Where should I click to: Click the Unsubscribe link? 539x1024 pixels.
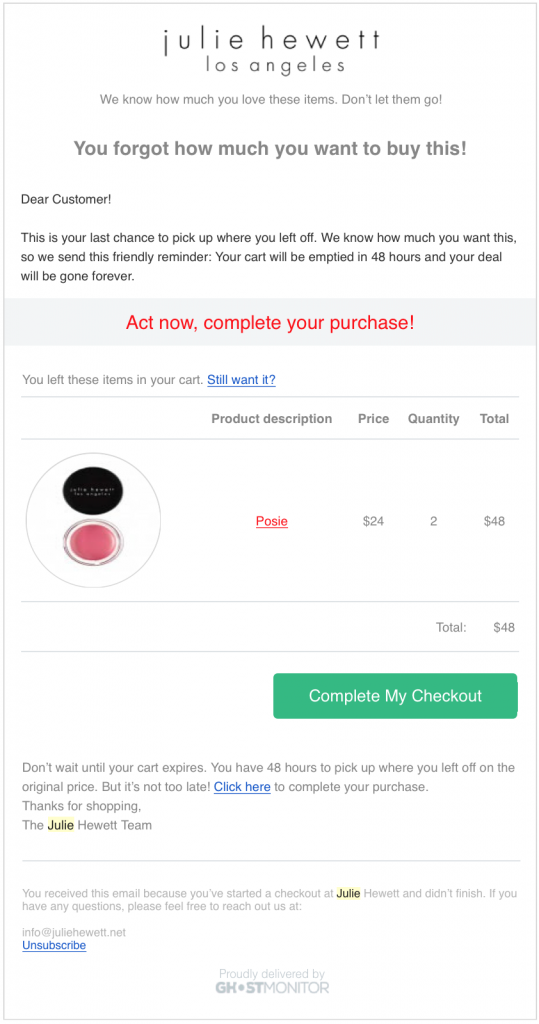point(54,945)
